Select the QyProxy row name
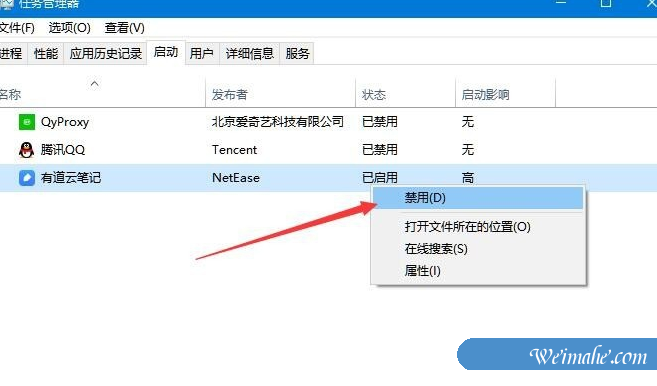 pos(65,122)
